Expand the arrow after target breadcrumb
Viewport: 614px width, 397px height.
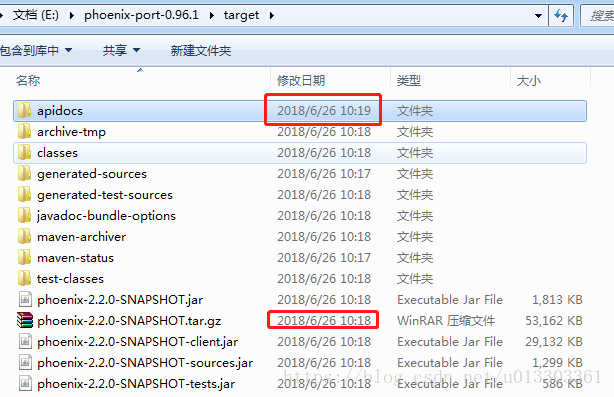point(271,16)
